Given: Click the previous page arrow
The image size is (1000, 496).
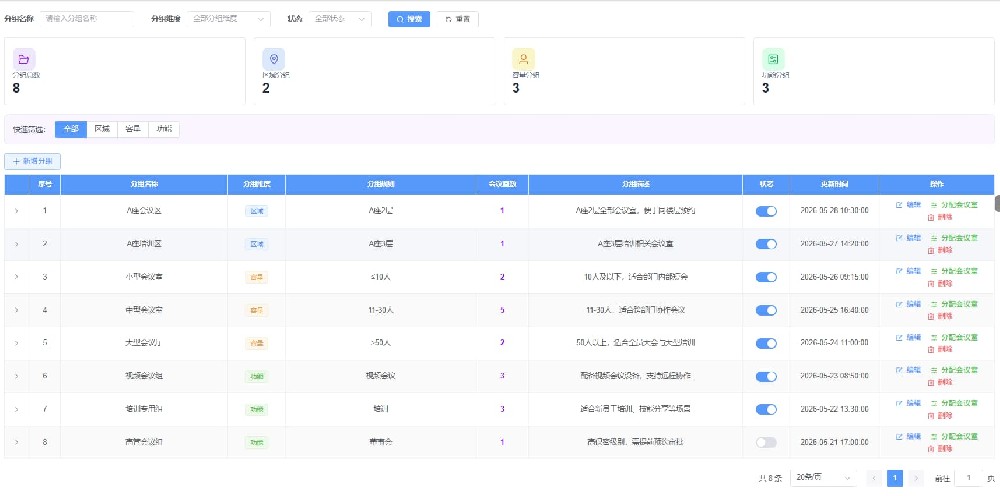Looking at the screenshot, I should click(x=874, y=478).
